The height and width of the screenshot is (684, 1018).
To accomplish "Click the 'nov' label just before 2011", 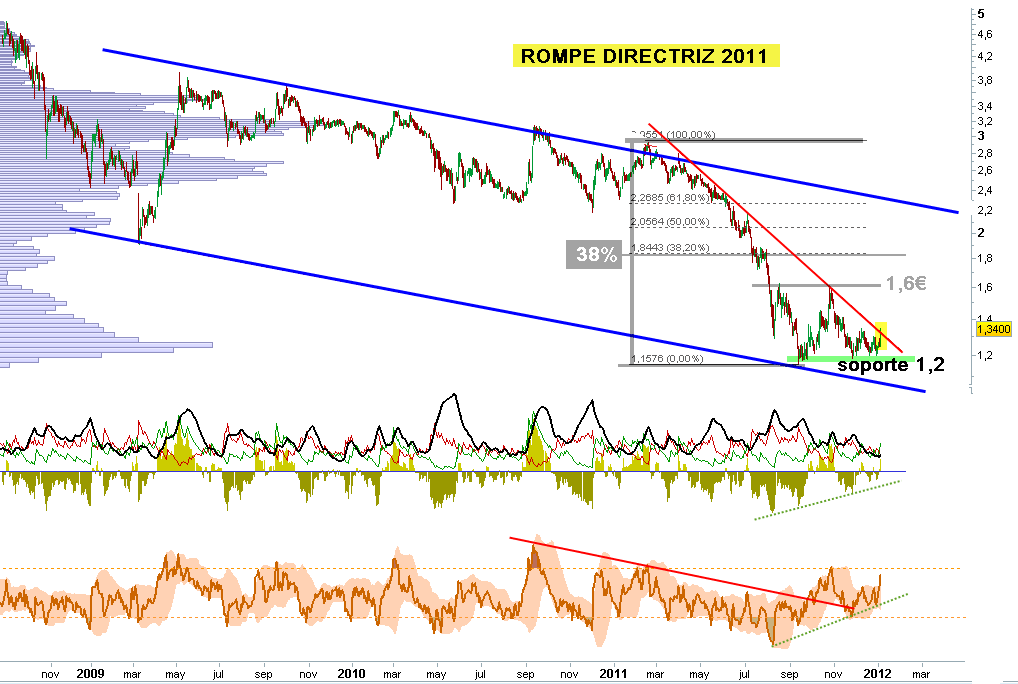I will [x=569, y=674].
